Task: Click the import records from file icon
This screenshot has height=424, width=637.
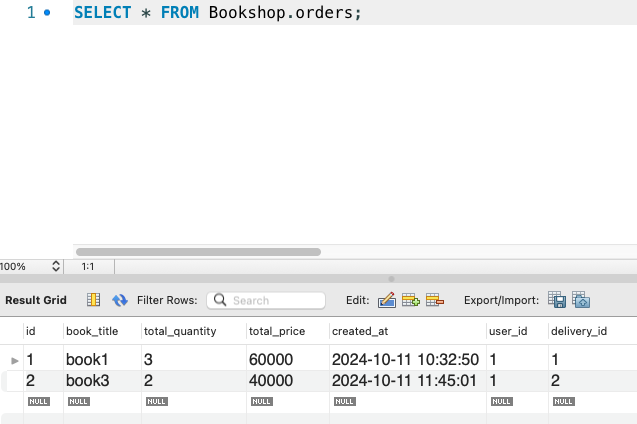Action: (581, 300)
